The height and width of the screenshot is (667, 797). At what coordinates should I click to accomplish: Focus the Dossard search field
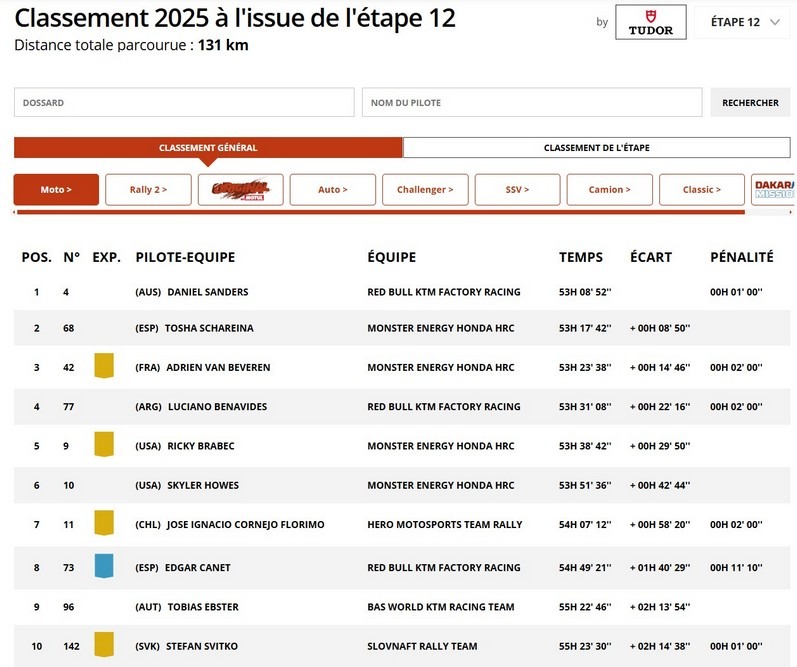click(x=184, y=102)
